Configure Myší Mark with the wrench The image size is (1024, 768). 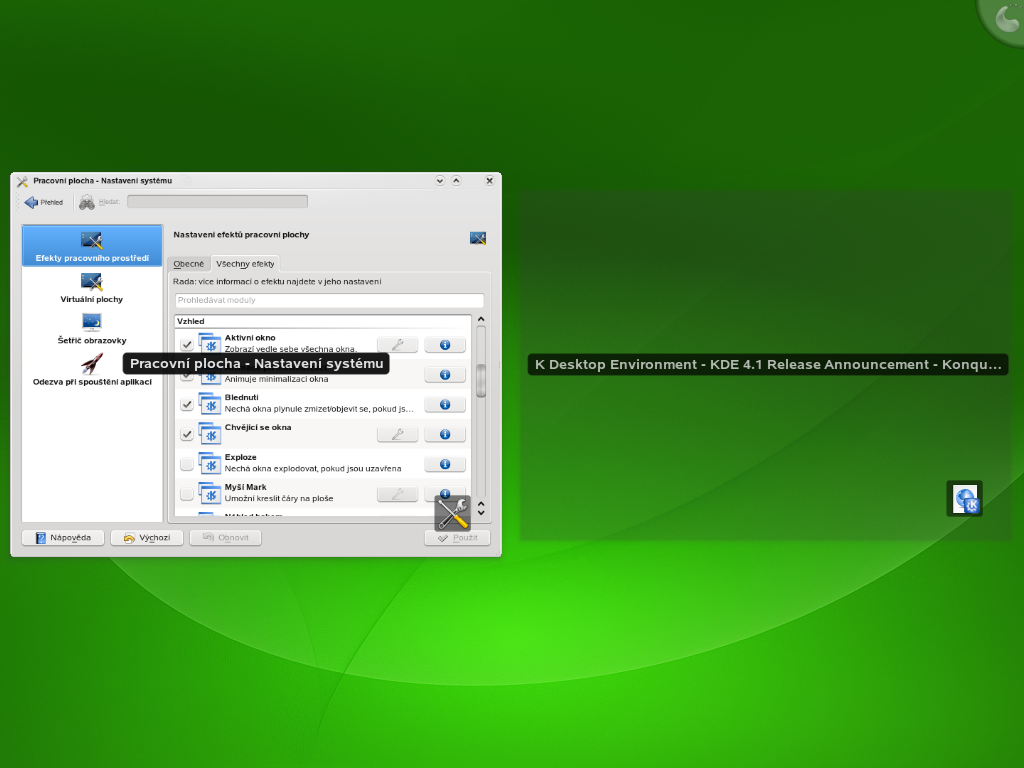coord(397,494)
